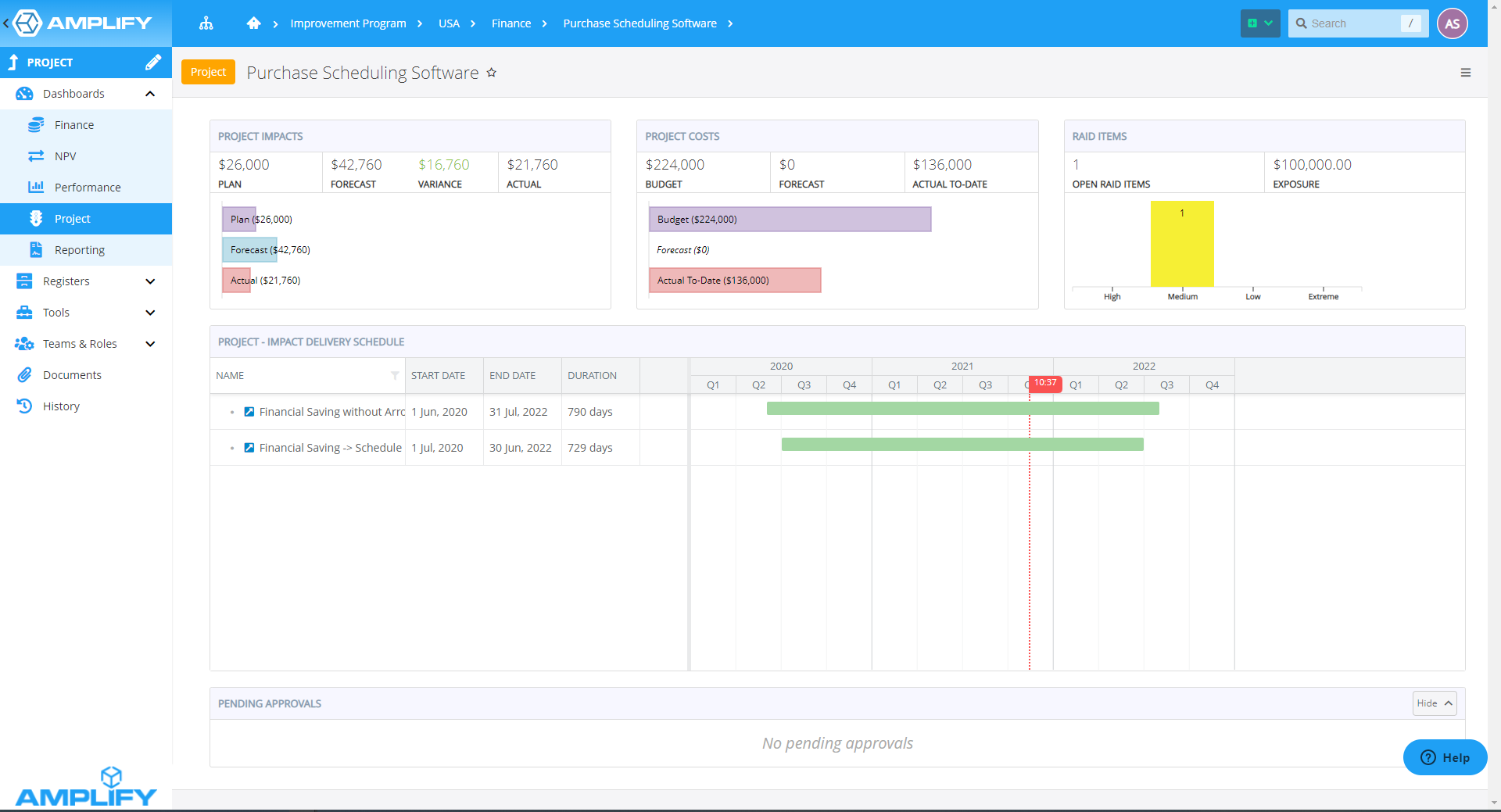Open the hamburger menu at page right
The height and width of the screenshot is (812, 1501).
[x=1466, y=73]
